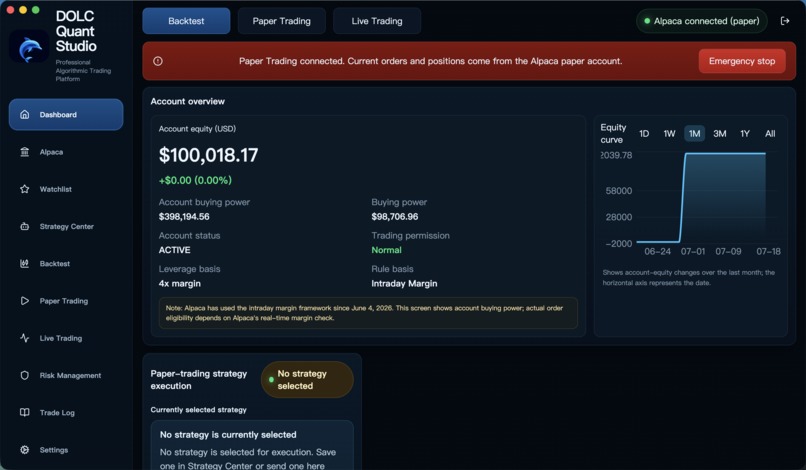The image size is (806, 470).
Task: Click the Settings gear icon
Action: click(24, 450)
